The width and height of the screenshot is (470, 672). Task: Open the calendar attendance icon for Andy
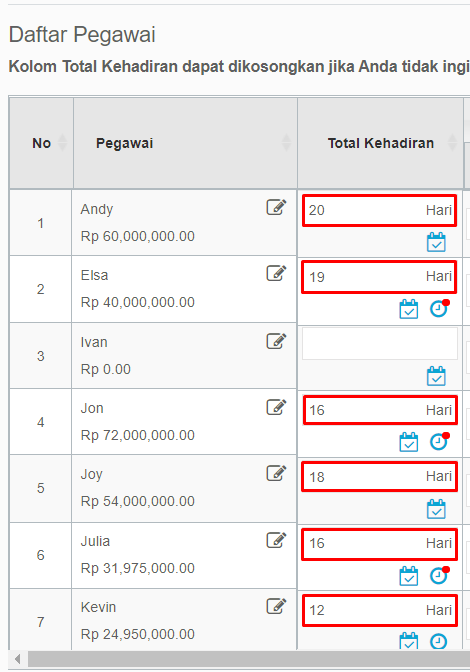tap(436, 242)
